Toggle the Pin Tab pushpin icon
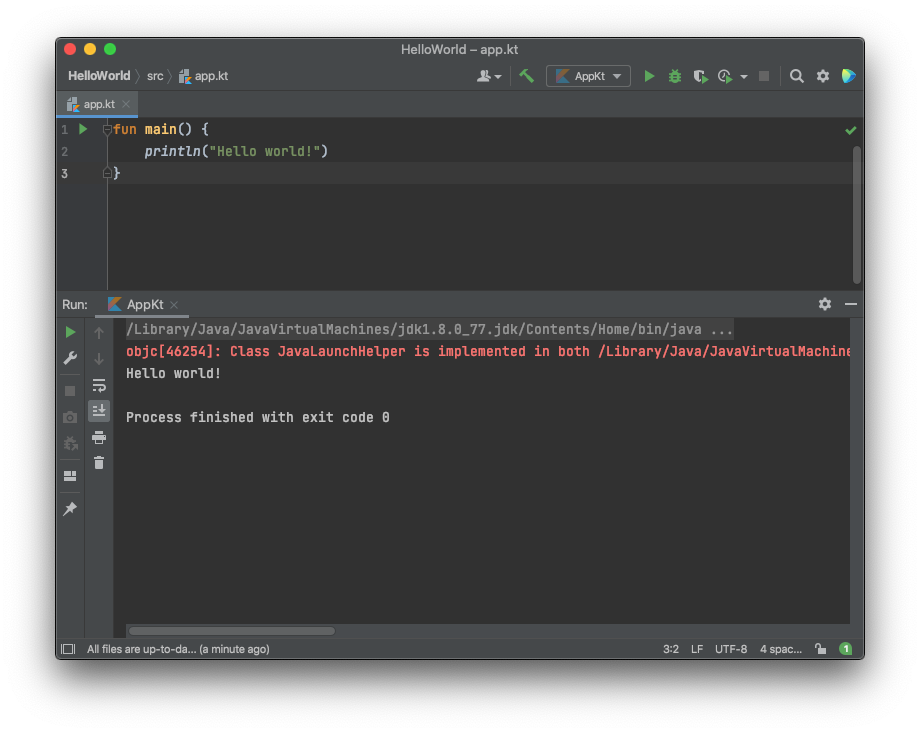The width and height of the screenshot is (920, 733). [70, 508]
